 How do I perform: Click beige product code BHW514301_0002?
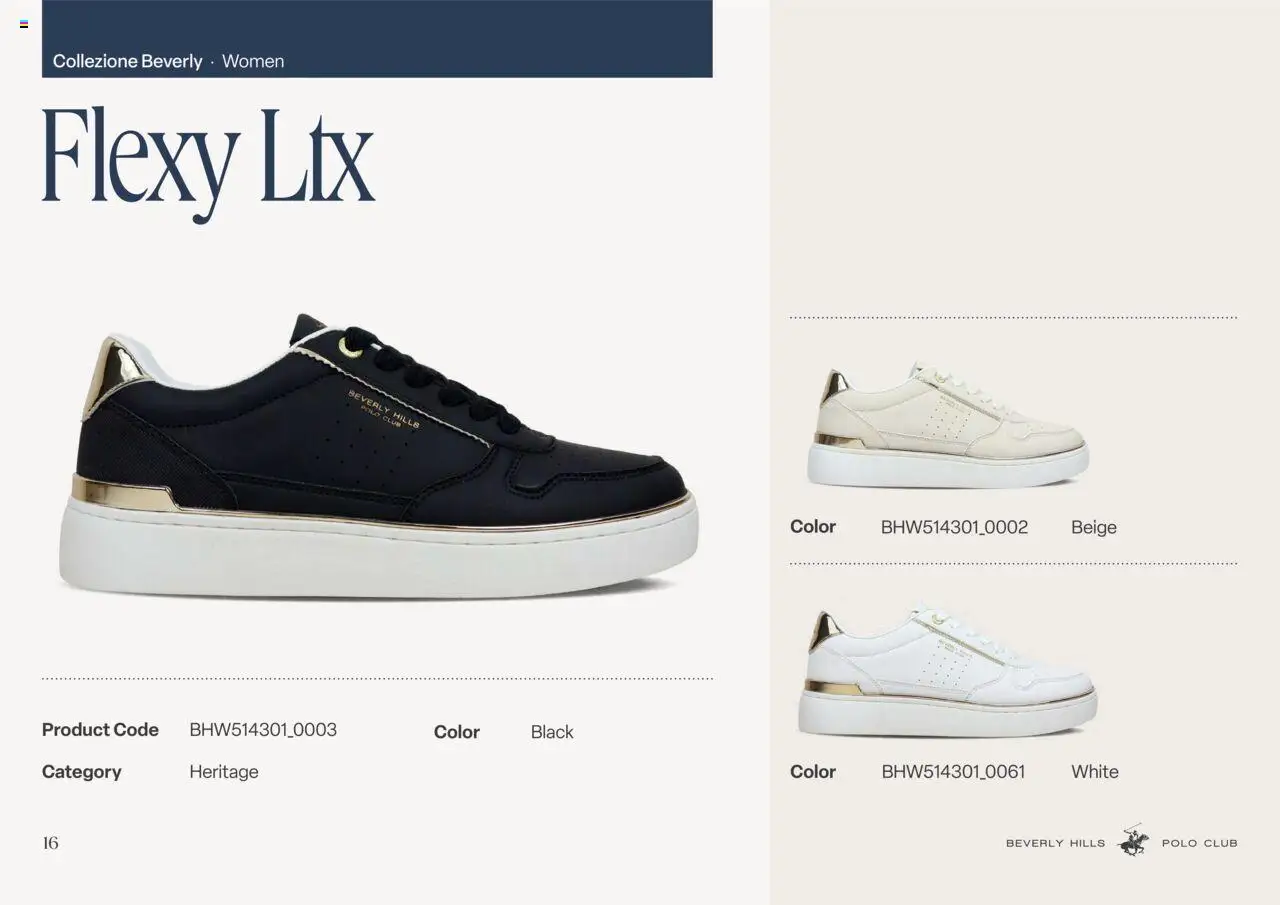954,527
